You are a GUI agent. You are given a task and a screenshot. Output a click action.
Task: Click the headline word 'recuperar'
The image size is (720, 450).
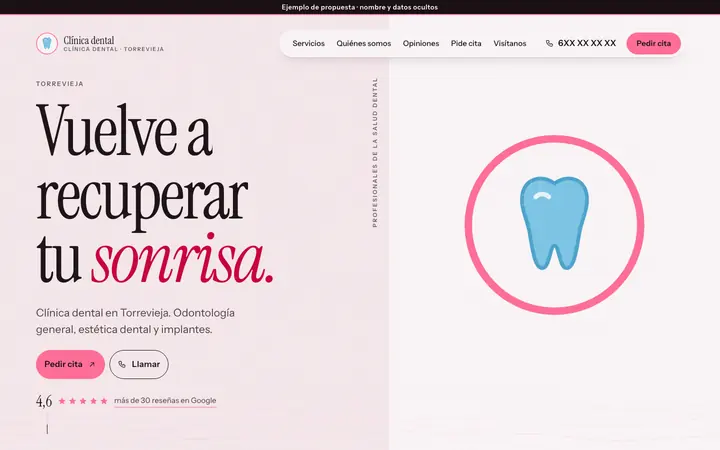coord(142,201)
